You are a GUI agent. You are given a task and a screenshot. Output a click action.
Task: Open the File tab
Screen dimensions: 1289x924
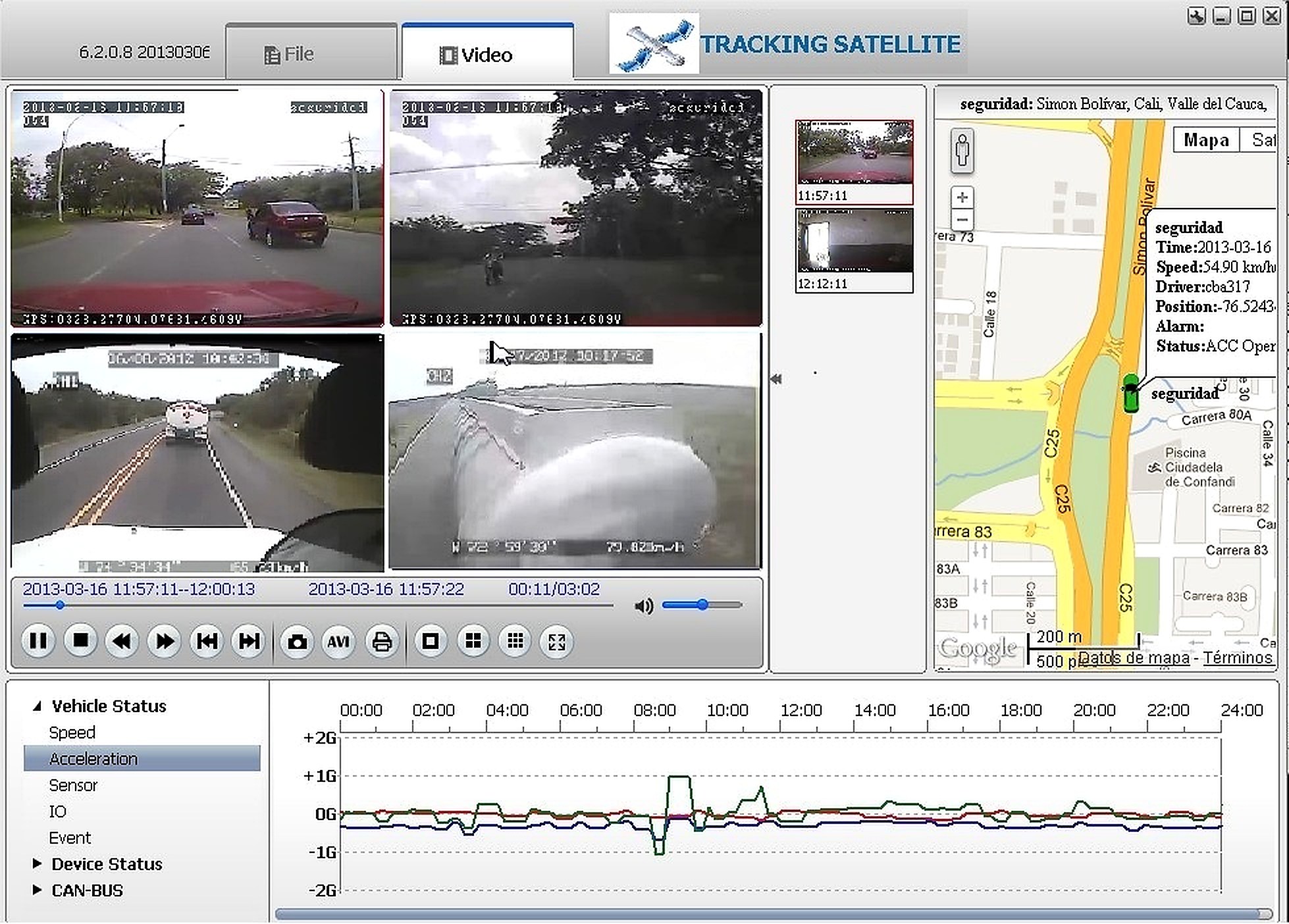click(x=311, y=53)
